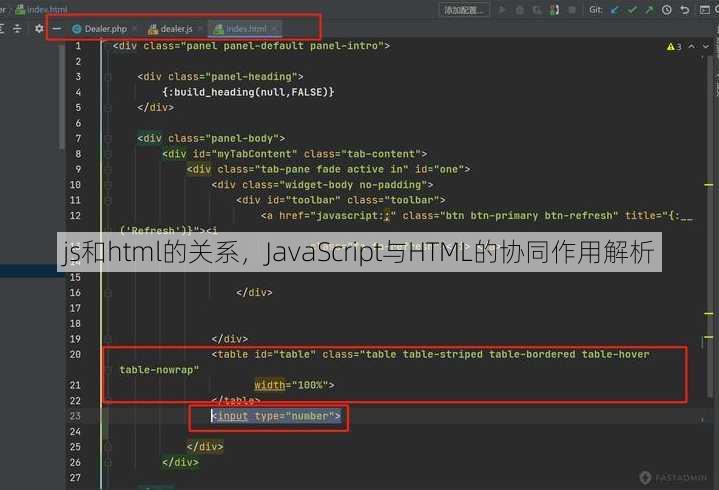This screenshot has width=719, height=490.
Task: Toggle closing div fold on line 19
Action: click(x=108, y=339)
